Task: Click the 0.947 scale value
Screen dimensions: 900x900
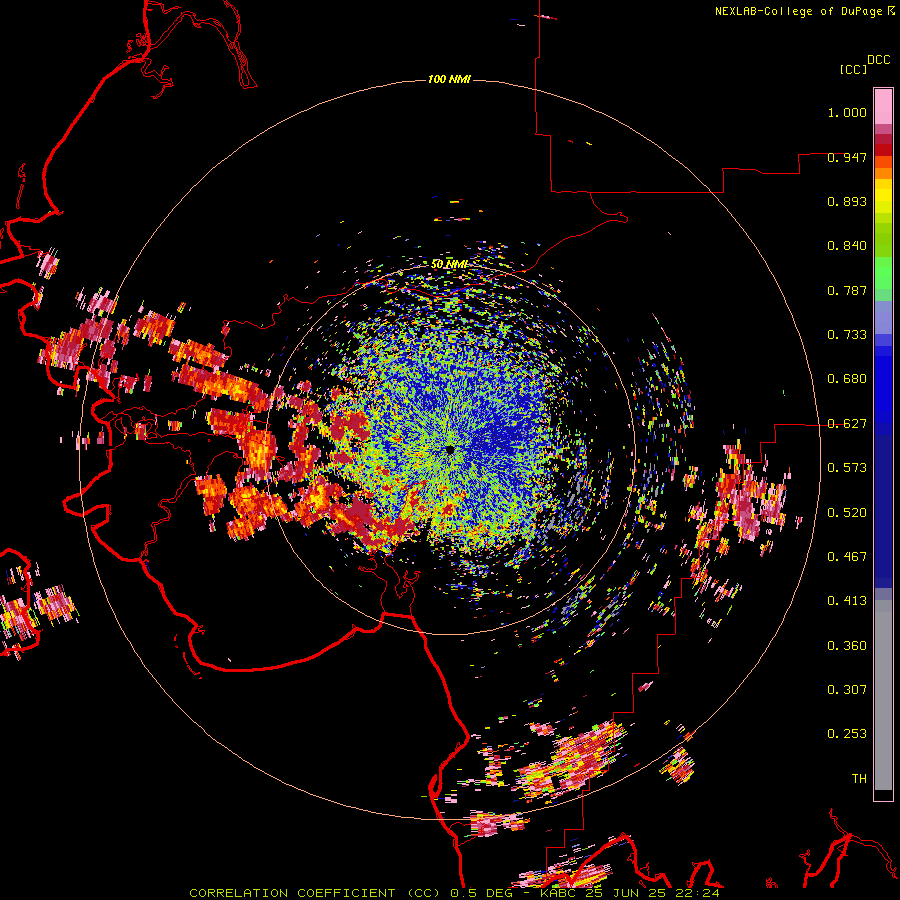Action: [847, 157]
